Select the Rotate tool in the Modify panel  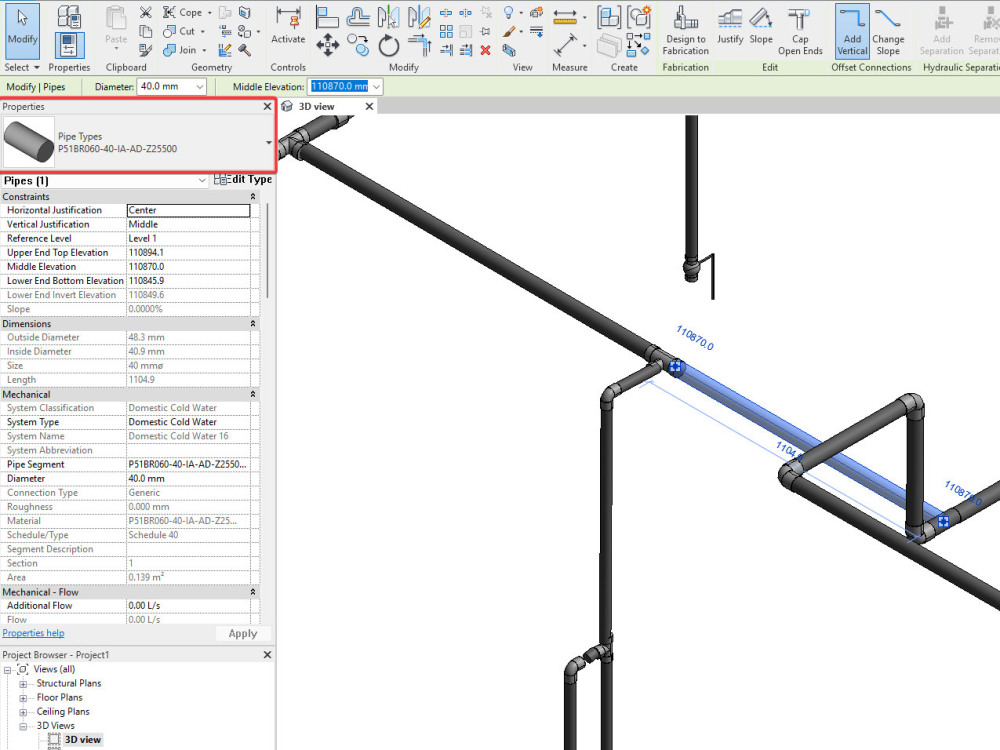tap(389, 44)
